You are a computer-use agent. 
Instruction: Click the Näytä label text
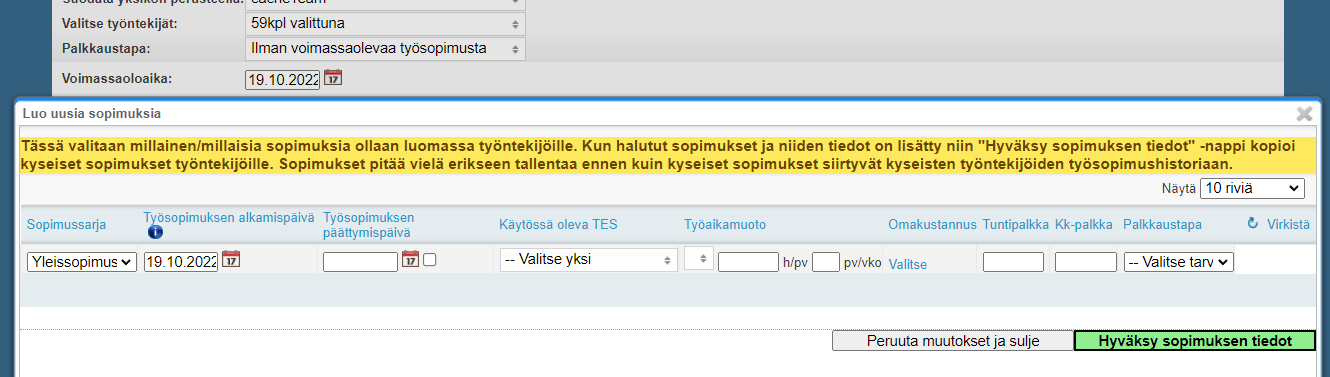[x=1178, y=188]
